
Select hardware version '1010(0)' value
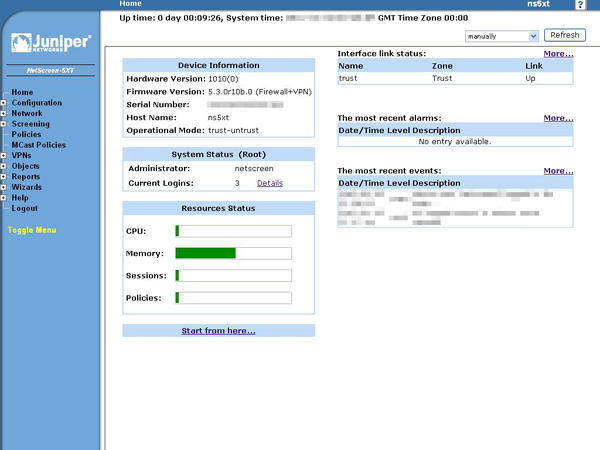tap(223, 79)
